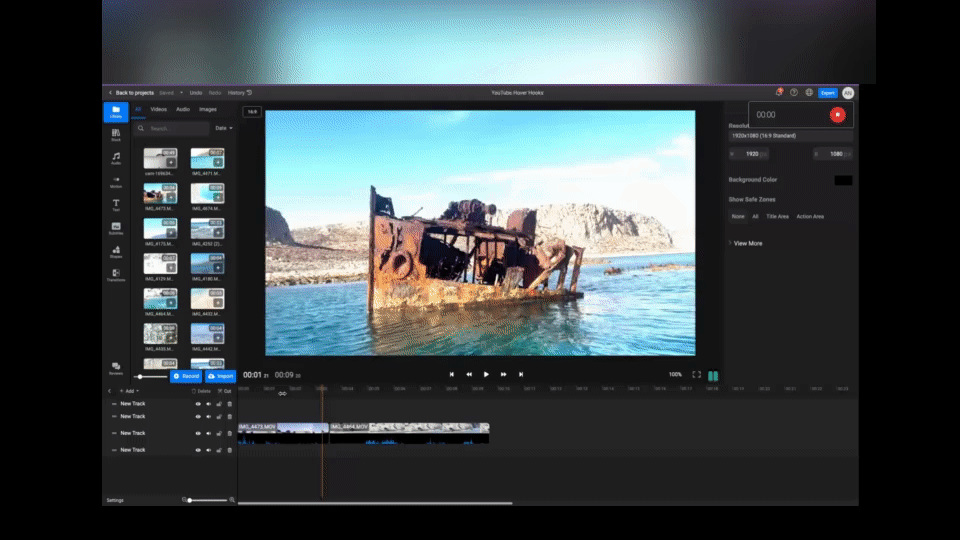This screenshot has height=540, width=960.
Task: Switch to the Images tab in library
Action: tap(208, 109)
